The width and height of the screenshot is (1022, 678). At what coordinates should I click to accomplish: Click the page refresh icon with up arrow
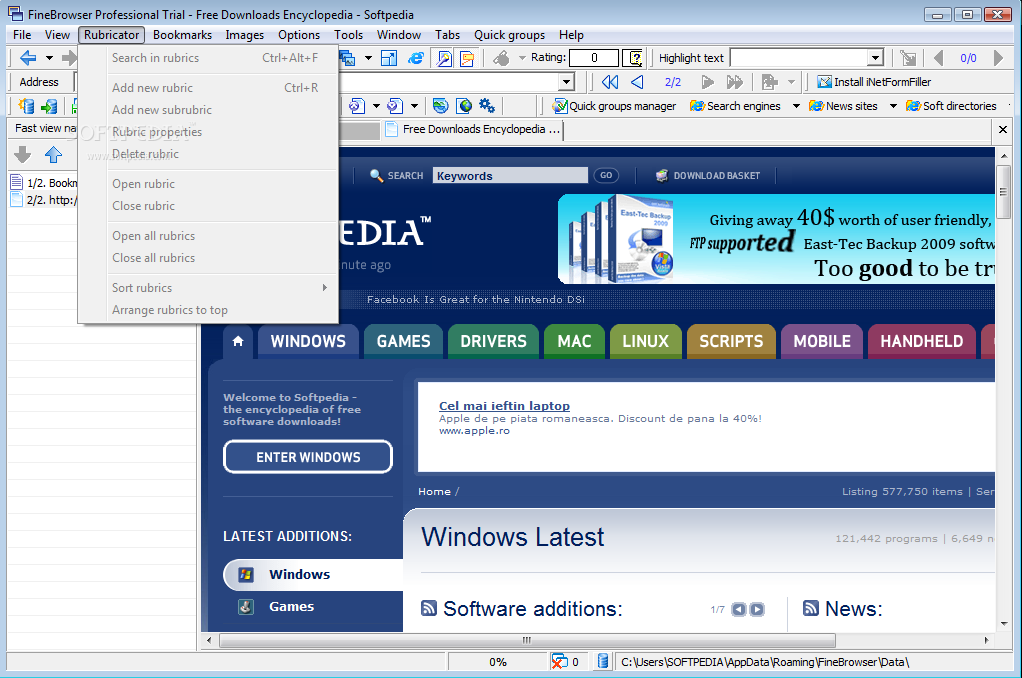[x=357, y=106]
